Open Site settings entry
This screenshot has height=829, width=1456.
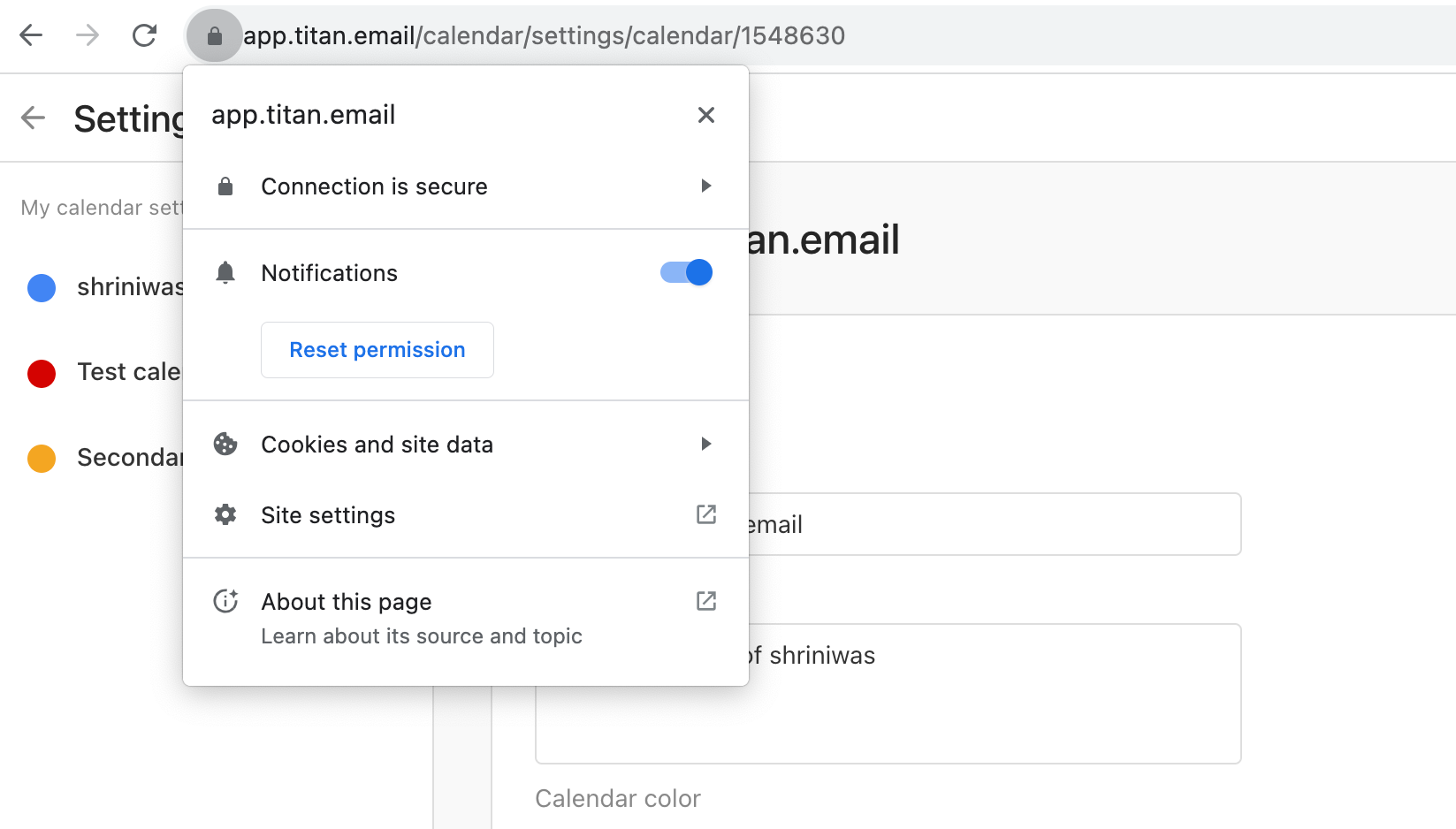(x=466, y=514)
